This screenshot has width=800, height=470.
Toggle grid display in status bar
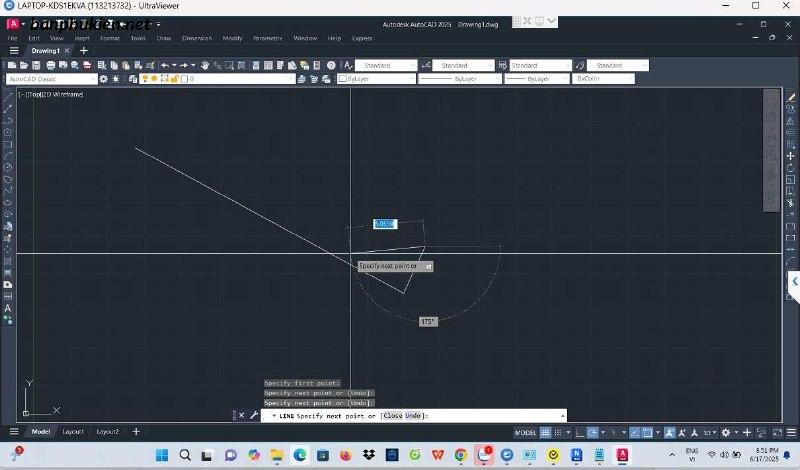(546, 432)
